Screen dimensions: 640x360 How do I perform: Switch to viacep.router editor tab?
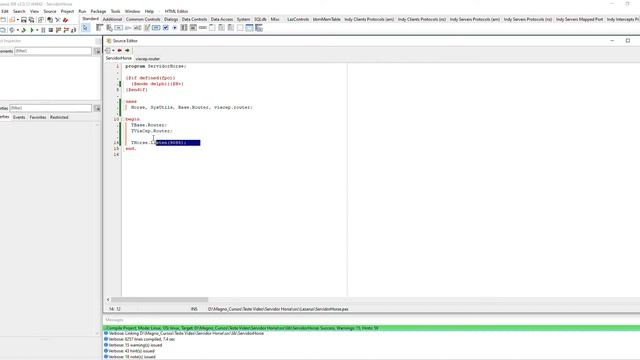coord(147,59)
